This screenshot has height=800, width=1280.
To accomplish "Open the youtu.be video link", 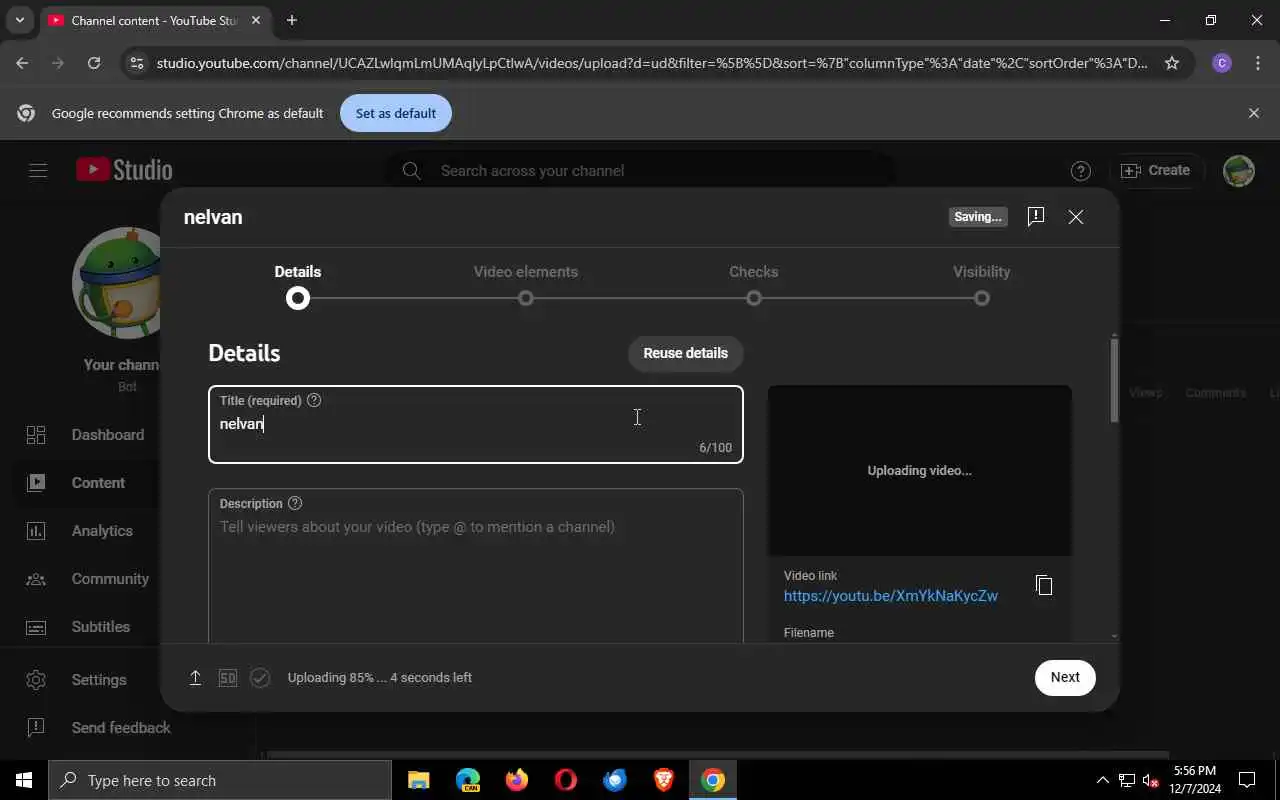I will [x=890, y=596].
